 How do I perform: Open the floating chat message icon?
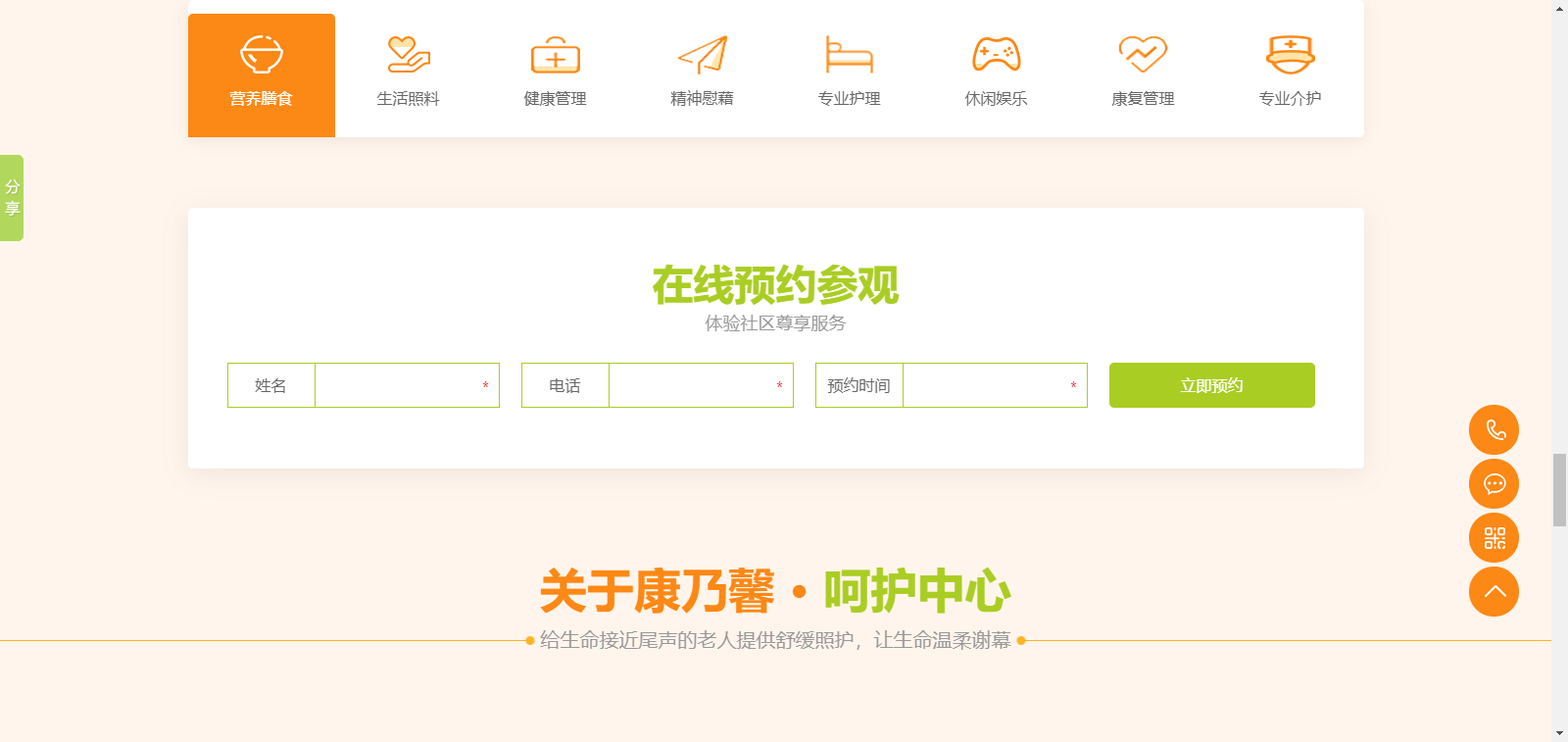[1494, 484]
